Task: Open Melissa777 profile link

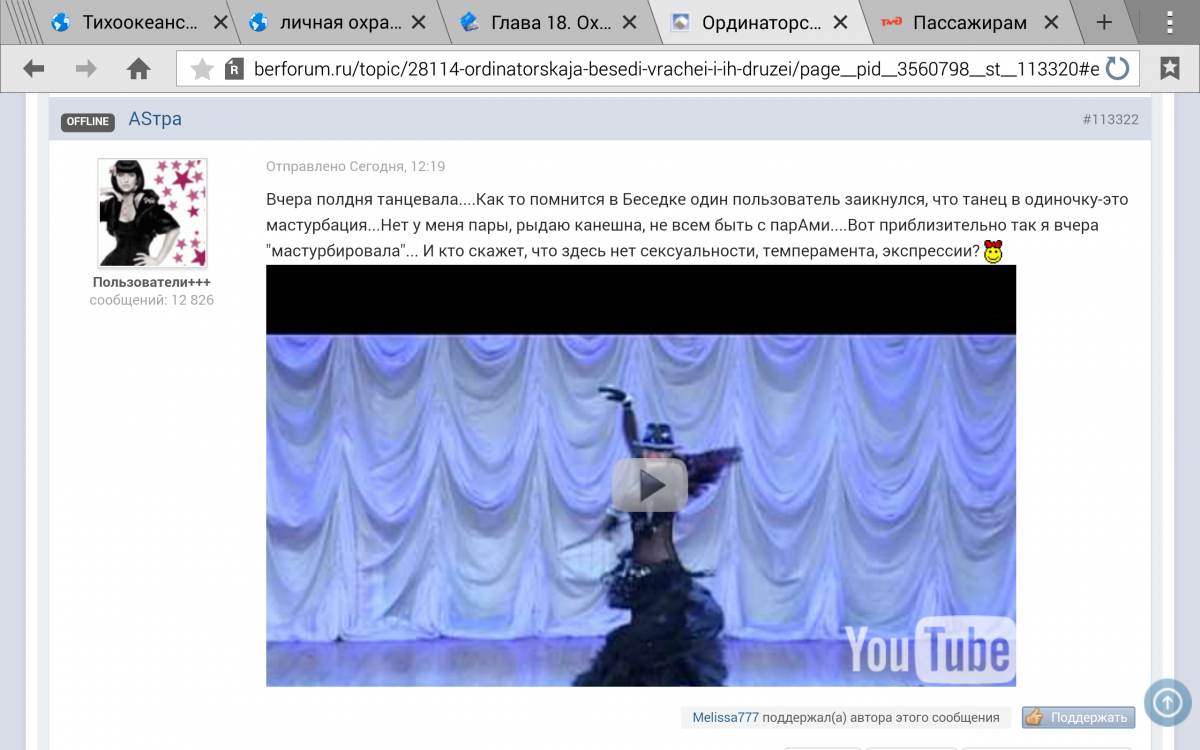Action: pyautogui.click(x=726, y=717)
